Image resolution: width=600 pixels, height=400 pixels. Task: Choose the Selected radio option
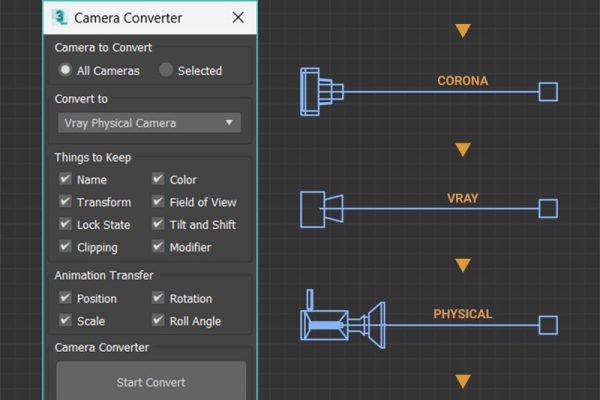tap(166, 70)
